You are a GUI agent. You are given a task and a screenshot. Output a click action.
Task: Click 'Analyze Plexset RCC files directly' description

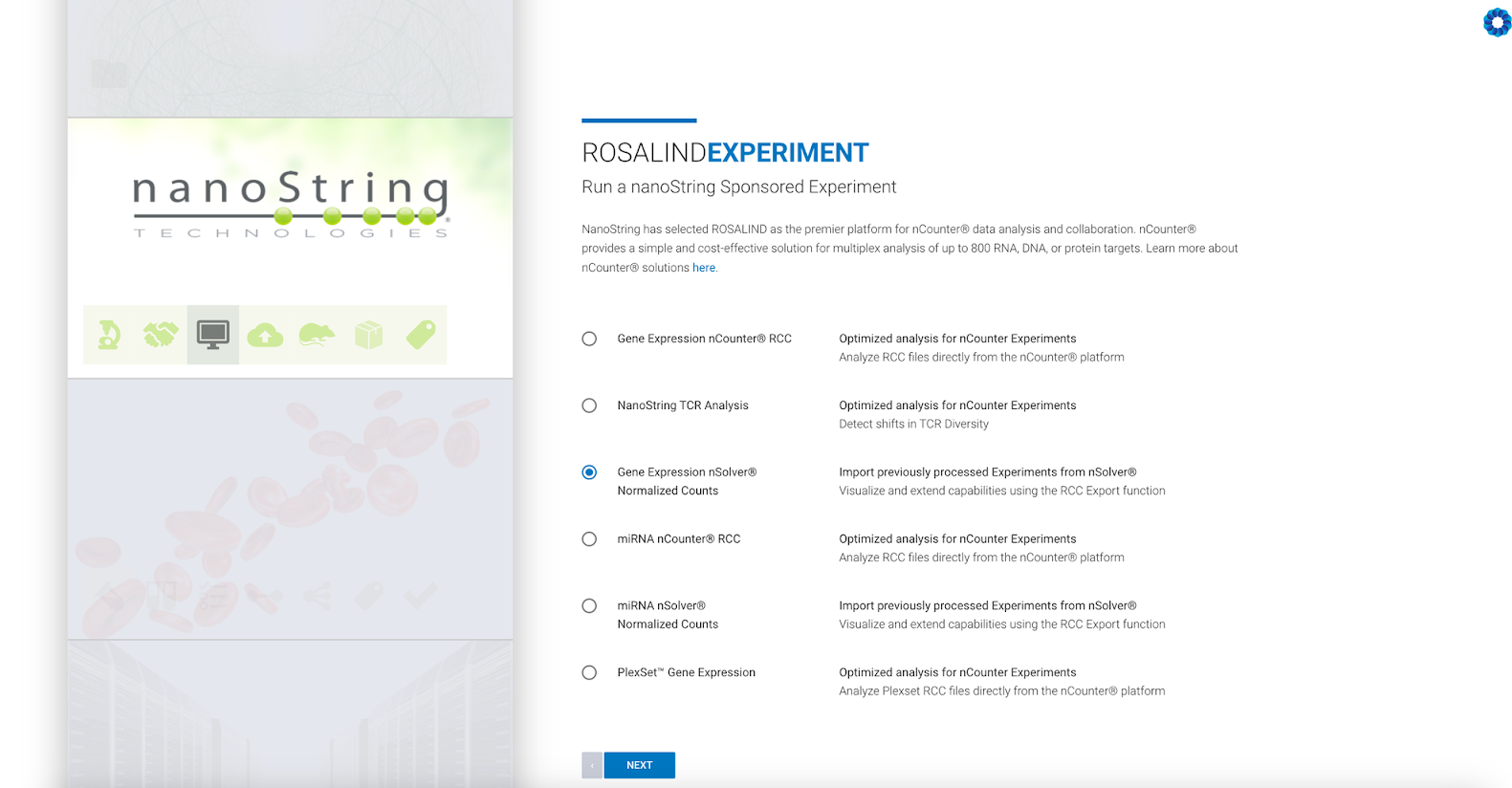click(1002, 690)
